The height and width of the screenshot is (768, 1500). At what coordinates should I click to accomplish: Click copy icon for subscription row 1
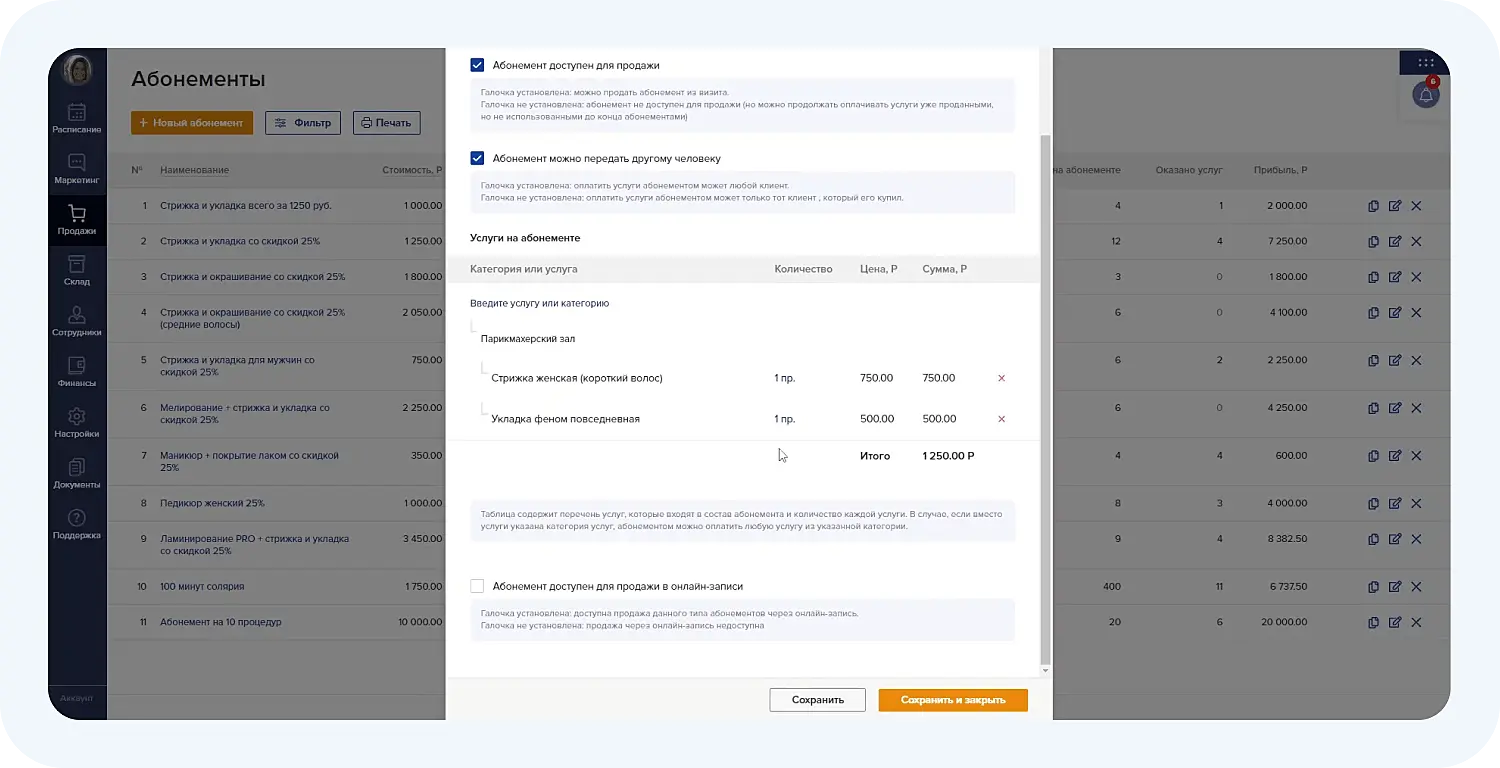(x=1373, y=206)
